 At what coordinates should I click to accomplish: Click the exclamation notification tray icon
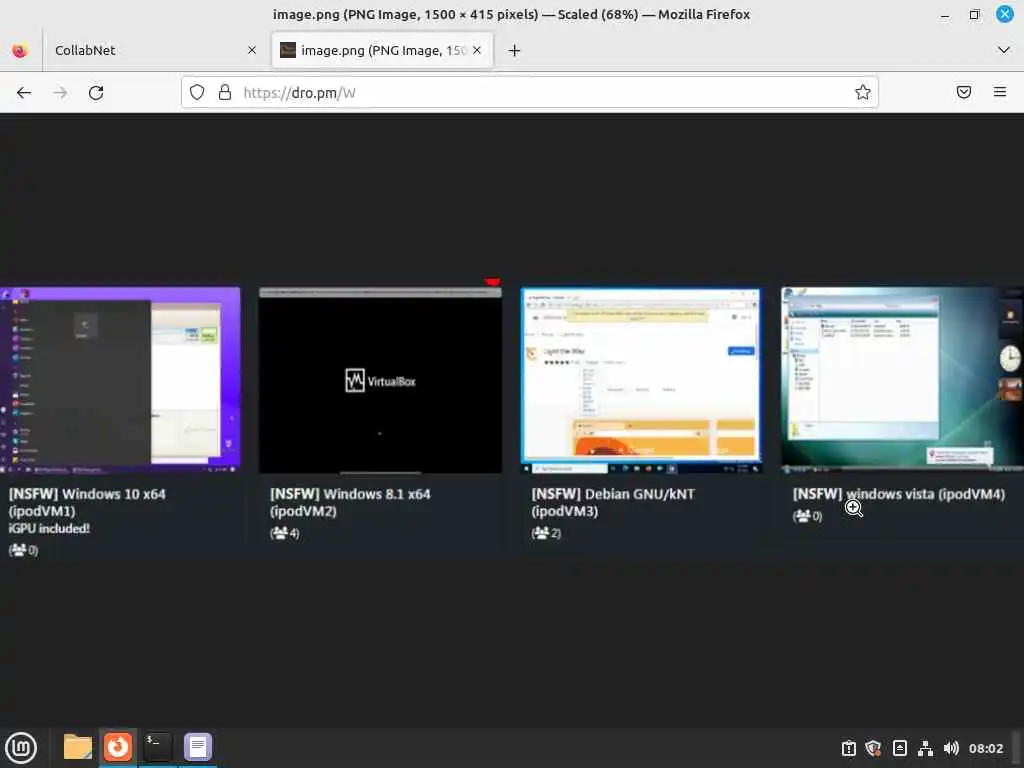848,748
